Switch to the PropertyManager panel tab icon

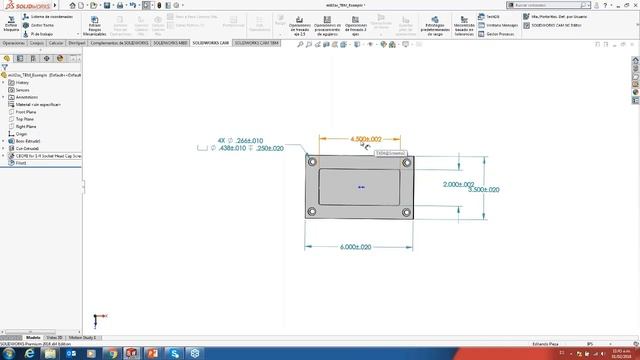20,59
